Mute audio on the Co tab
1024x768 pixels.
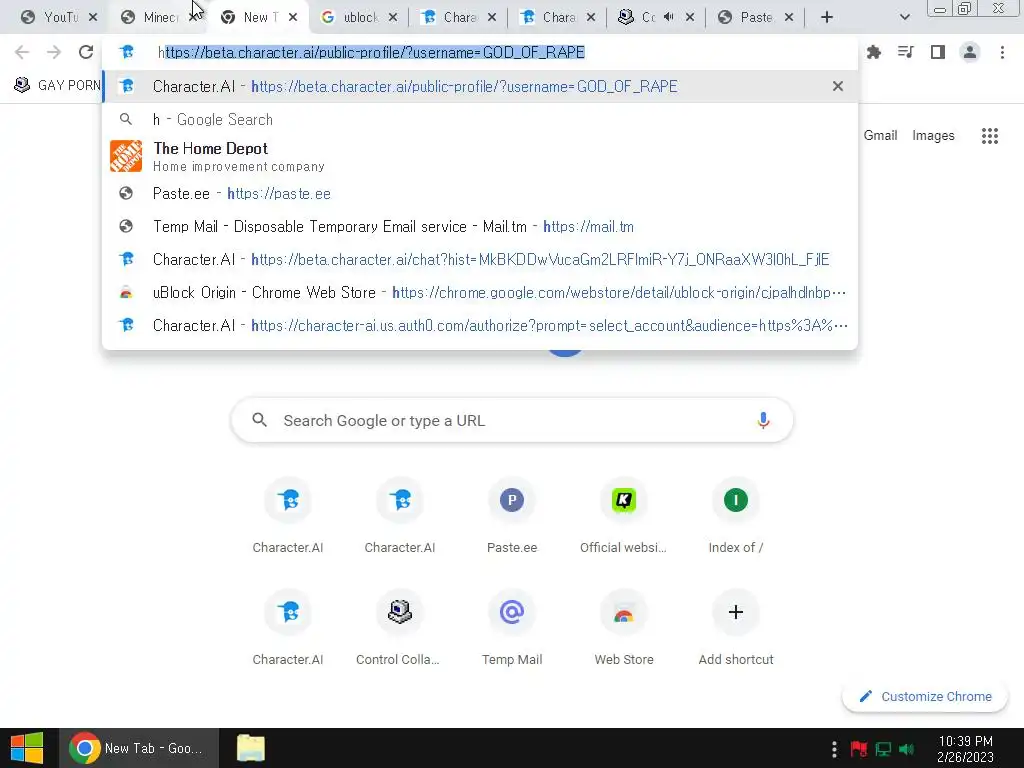[x=669, y=18]
